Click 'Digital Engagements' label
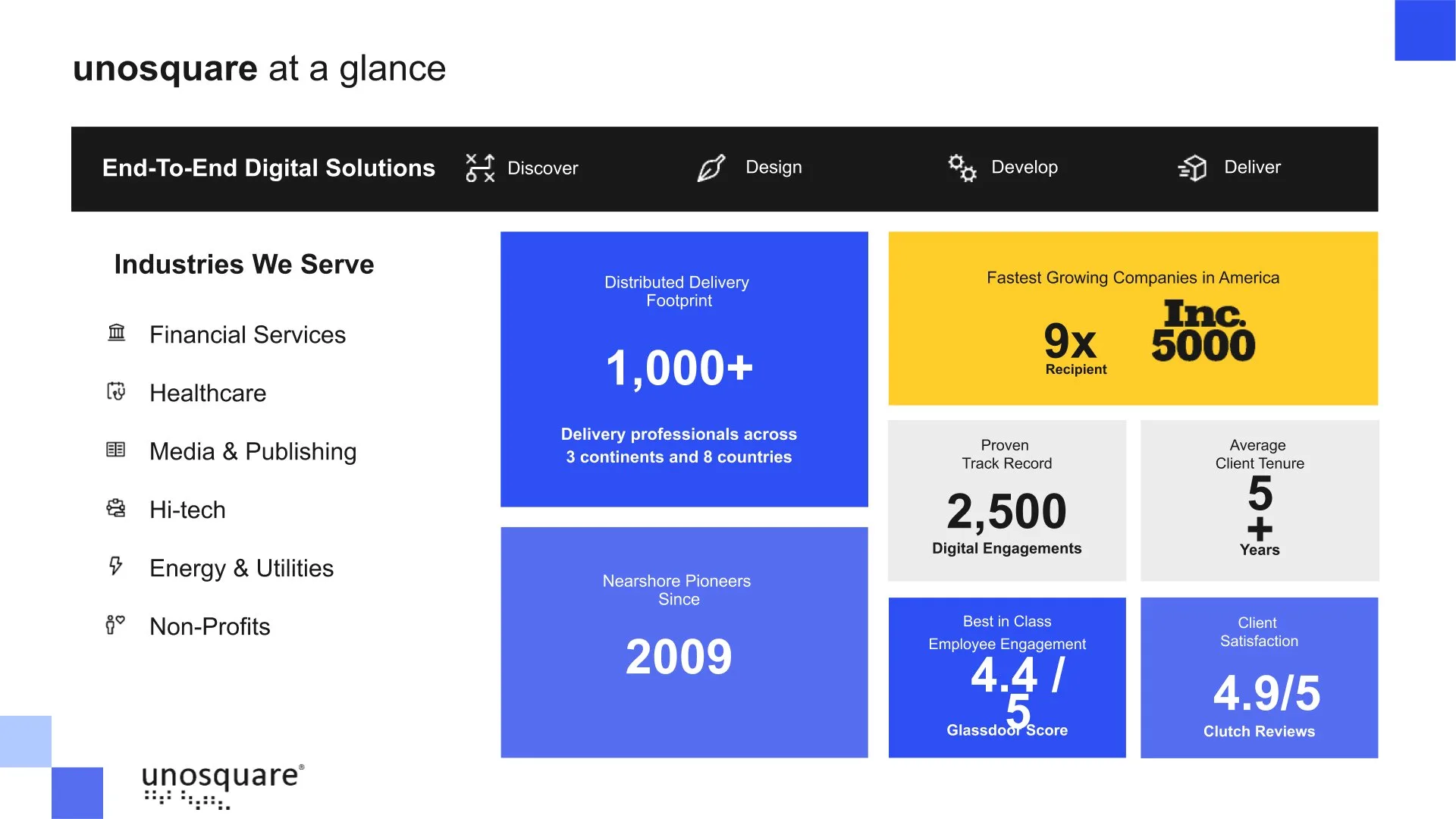1456x819 pixels. click(x=1006, y=548)
